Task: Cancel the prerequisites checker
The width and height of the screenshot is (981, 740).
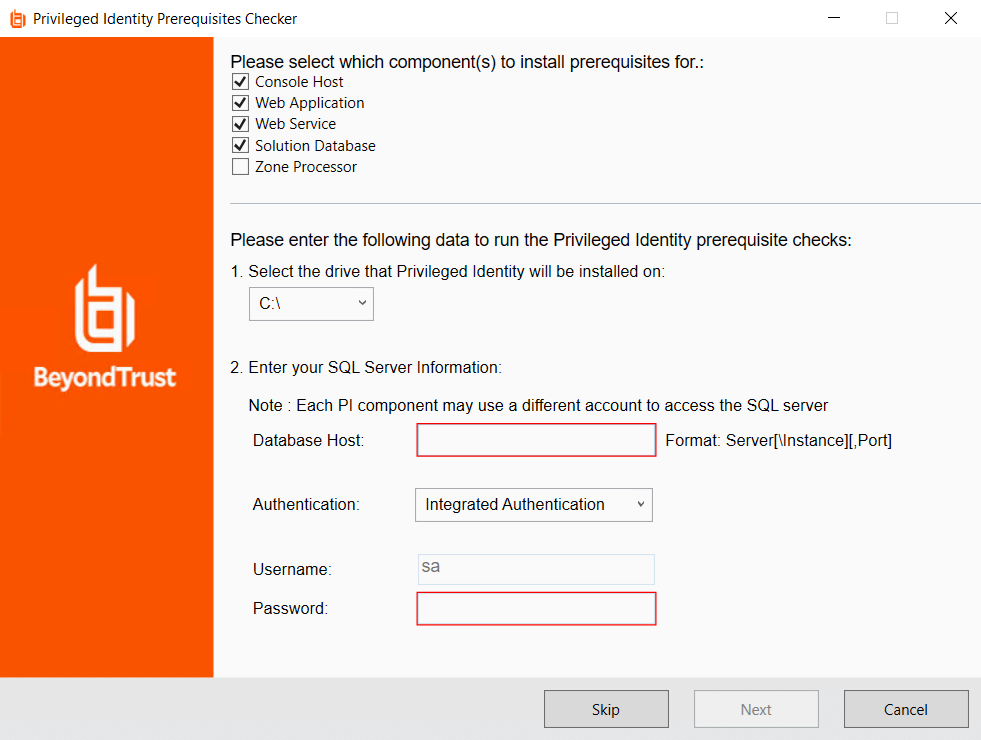Action: click(906, 710)
